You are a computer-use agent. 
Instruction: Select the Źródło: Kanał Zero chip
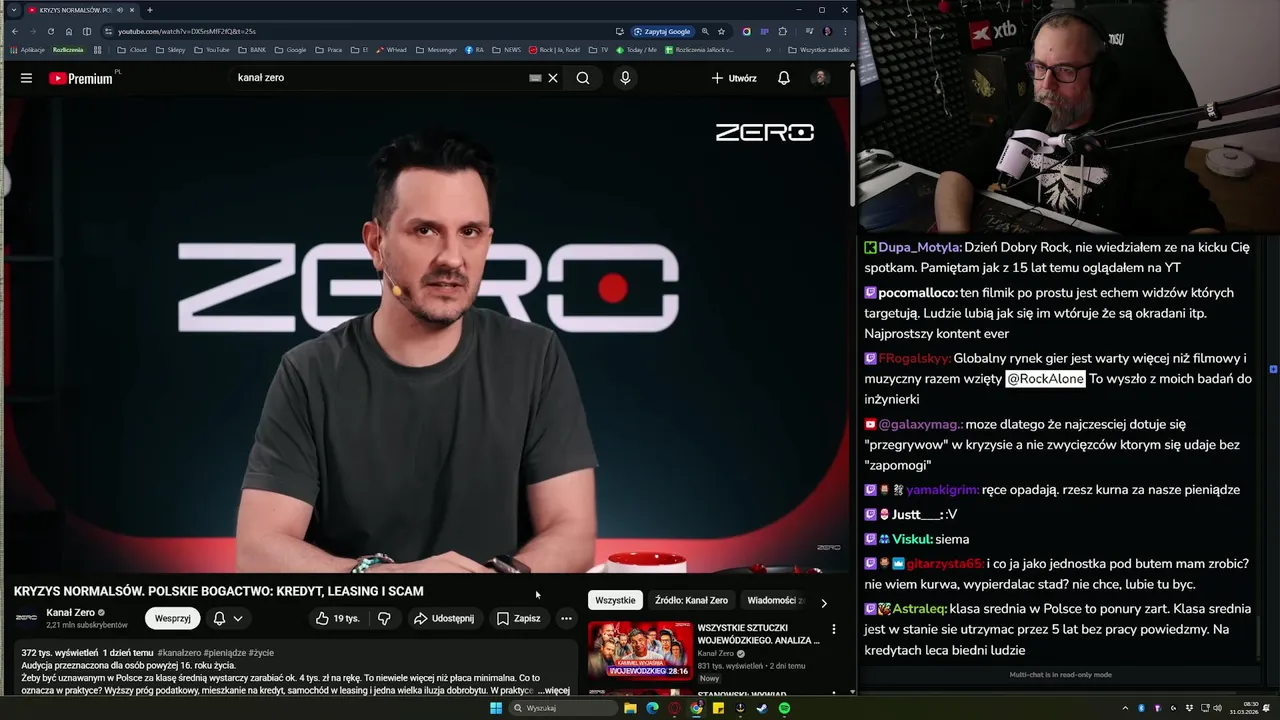[x=691, y=600]
